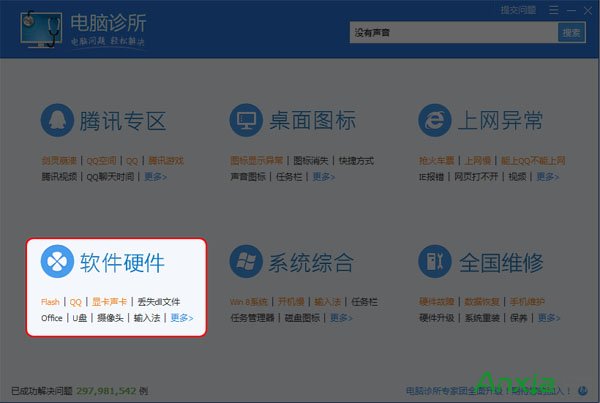Image resolution: width=600 pixels, height=403 pixels.
Task: Expand 更多 under 腾讯专区
Action: click(x=155, y=177)
